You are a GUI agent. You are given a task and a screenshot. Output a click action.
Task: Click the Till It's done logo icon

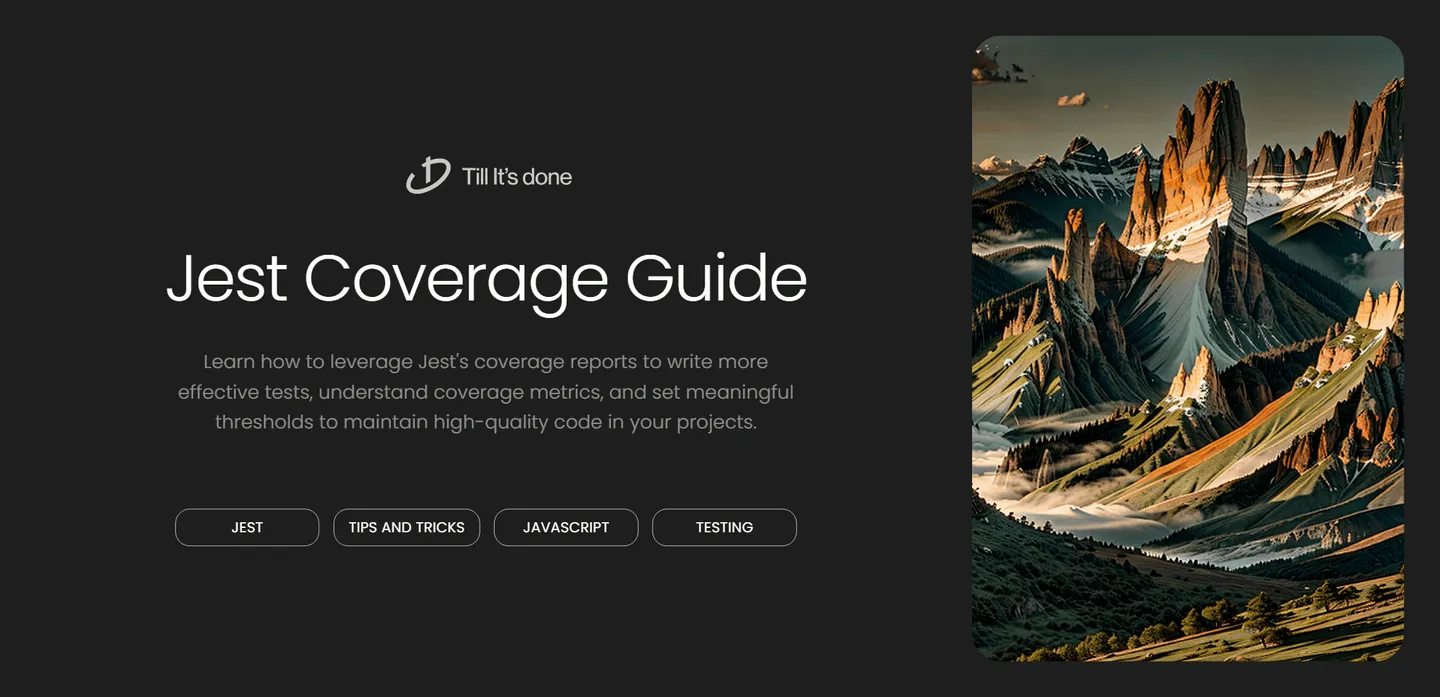point(428,176)
